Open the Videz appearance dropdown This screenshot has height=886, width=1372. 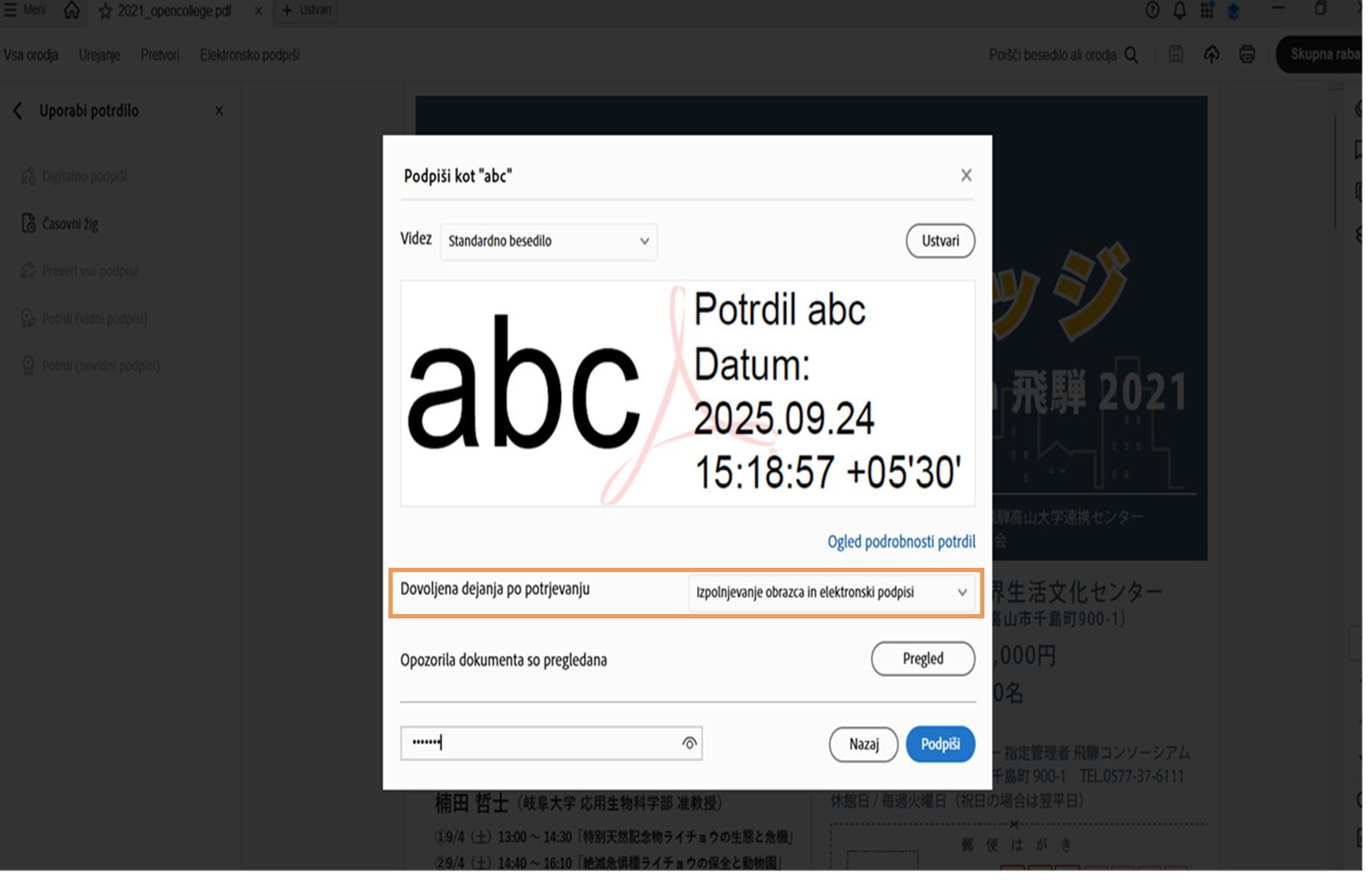pos(548,241)
